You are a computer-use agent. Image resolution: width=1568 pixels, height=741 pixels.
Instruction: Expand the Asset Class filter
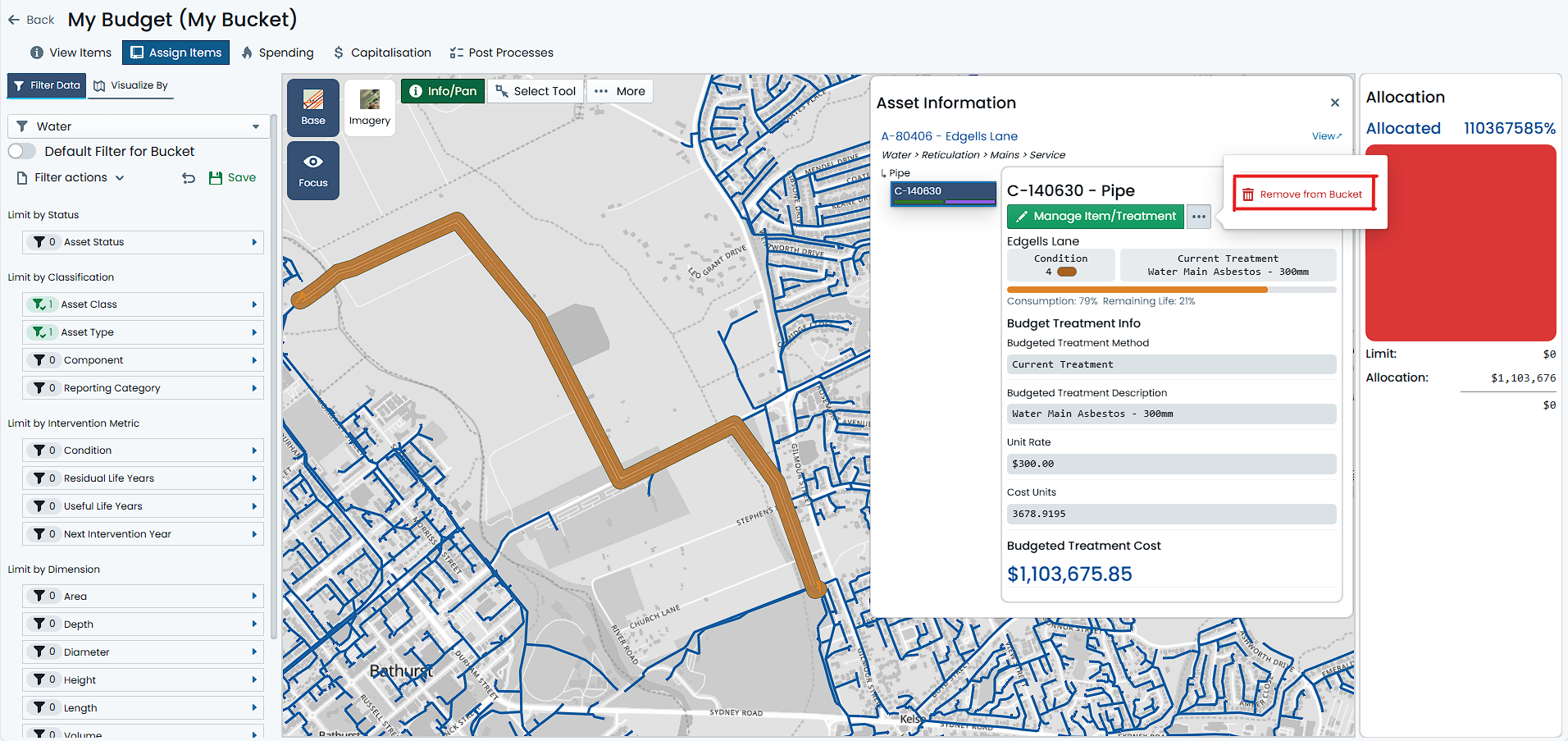coord(144,304)
